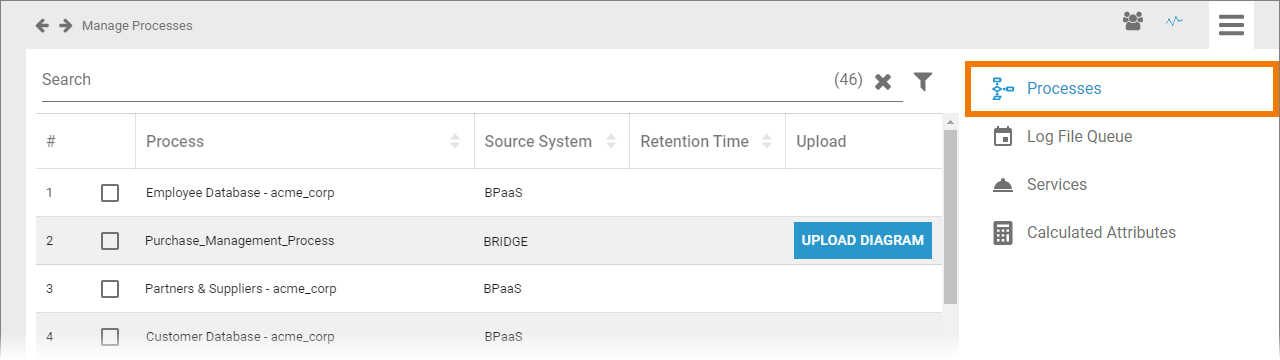Click the Calculated Attributes calculator icon
The width and height of the screenshot is (1280, 360).
click(x=1003, y=232)
